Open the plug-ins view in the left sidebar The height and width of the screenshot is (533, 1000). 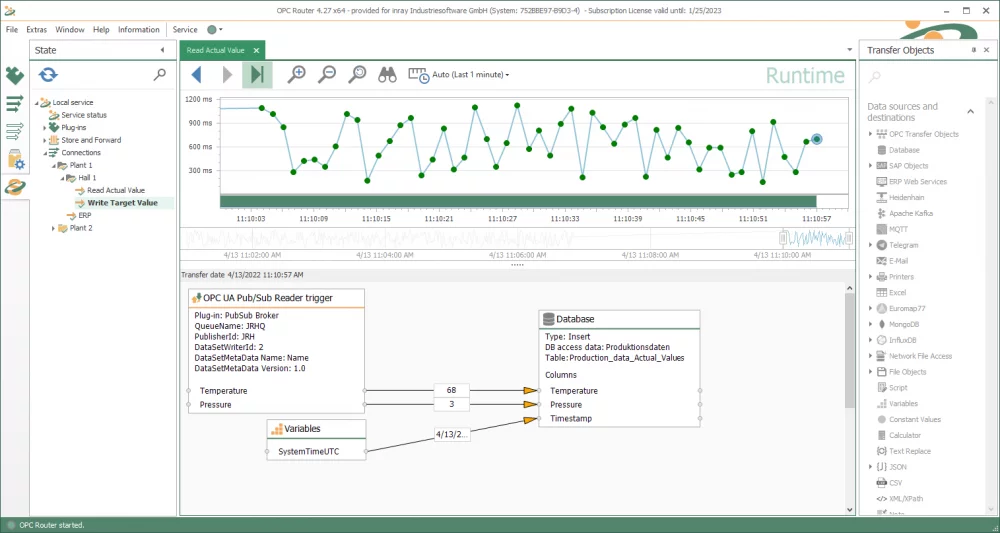tap(14, 76)
